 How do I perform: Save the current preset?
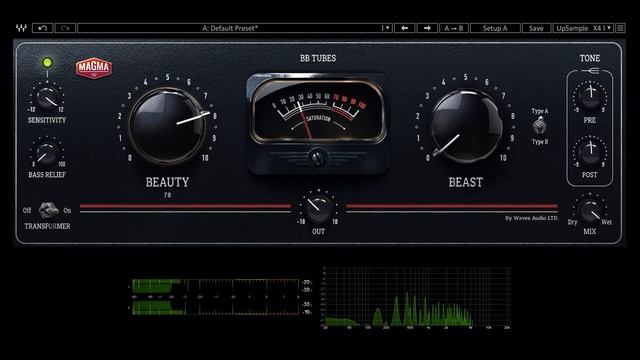pos(536,28)
